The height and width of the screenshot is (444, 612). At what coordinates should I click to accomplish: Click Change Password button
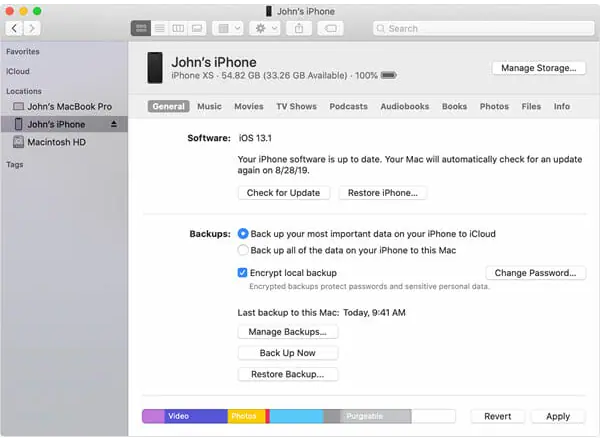(536, 273)
